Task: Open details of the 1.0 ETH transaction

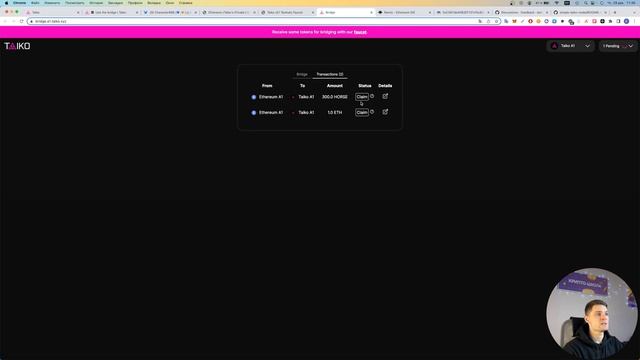Action: 385,112
